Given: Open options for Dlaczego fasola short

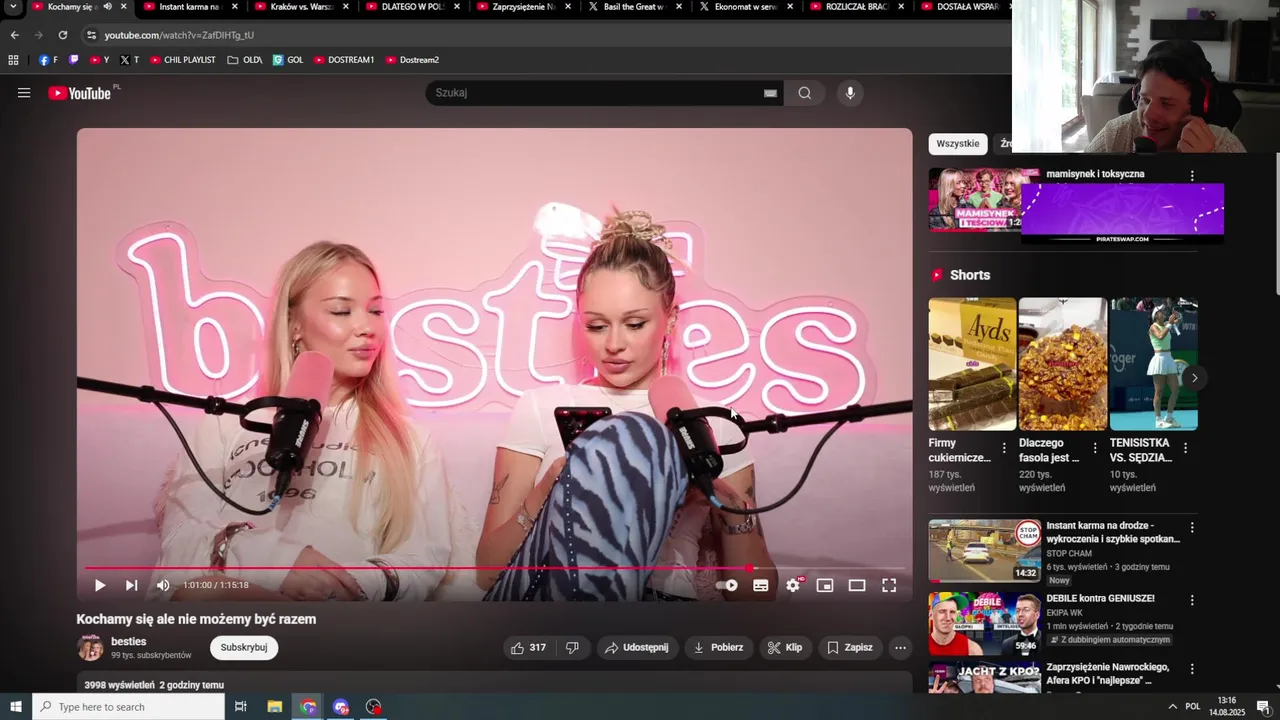Looking at the screenshot, I should click(x=1095, y=448).
